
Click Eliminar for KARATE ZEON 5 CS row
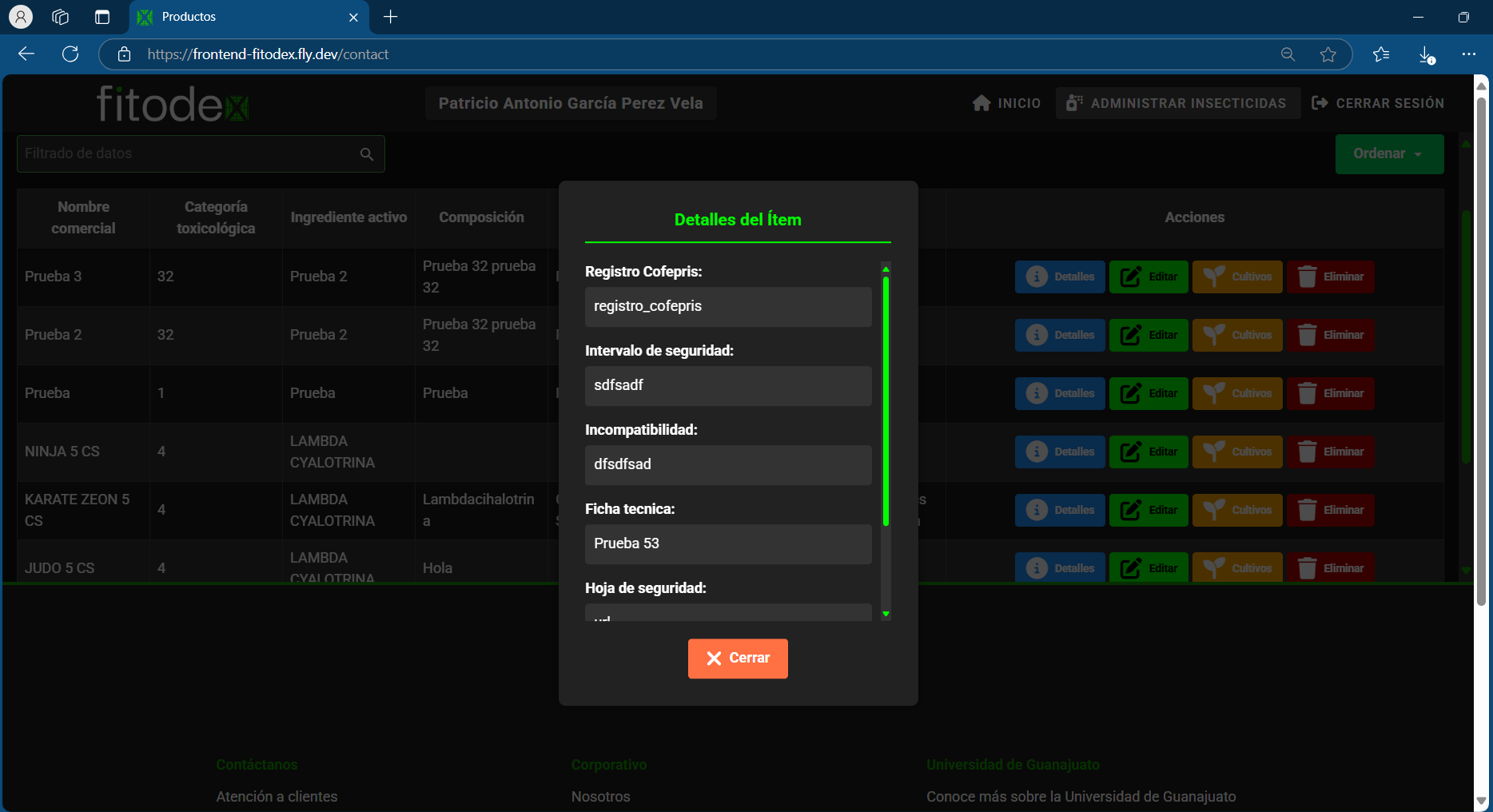click(1331, 510)
